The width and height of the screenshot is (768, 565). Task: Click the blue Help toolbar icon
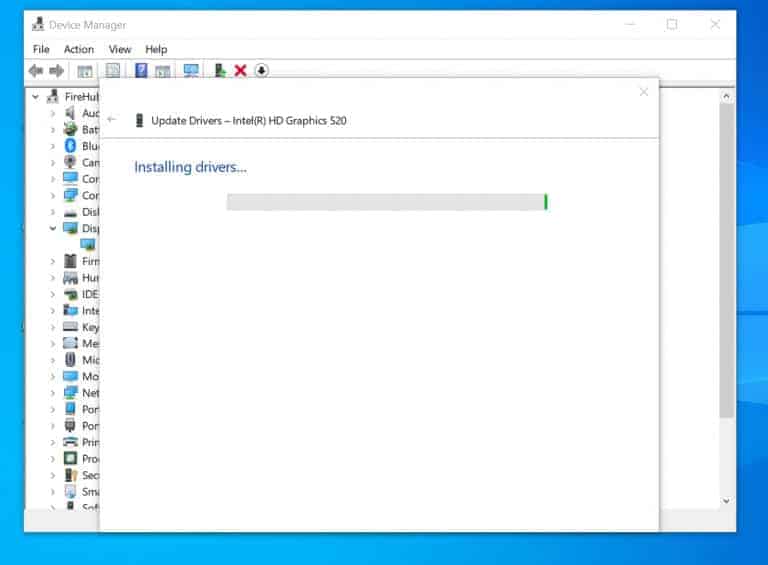[141, 71]
